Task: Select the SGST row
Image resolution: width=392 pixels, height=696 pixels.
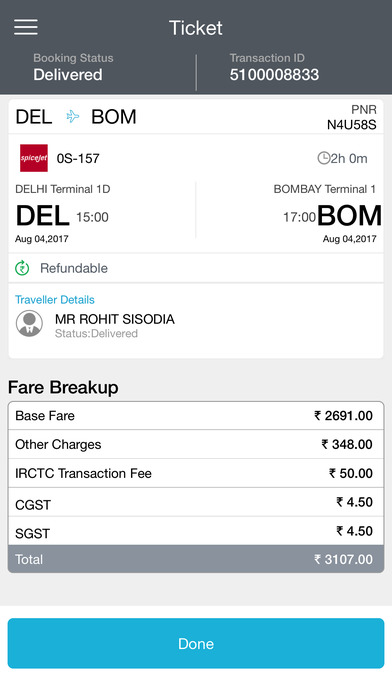Action: 196,531
